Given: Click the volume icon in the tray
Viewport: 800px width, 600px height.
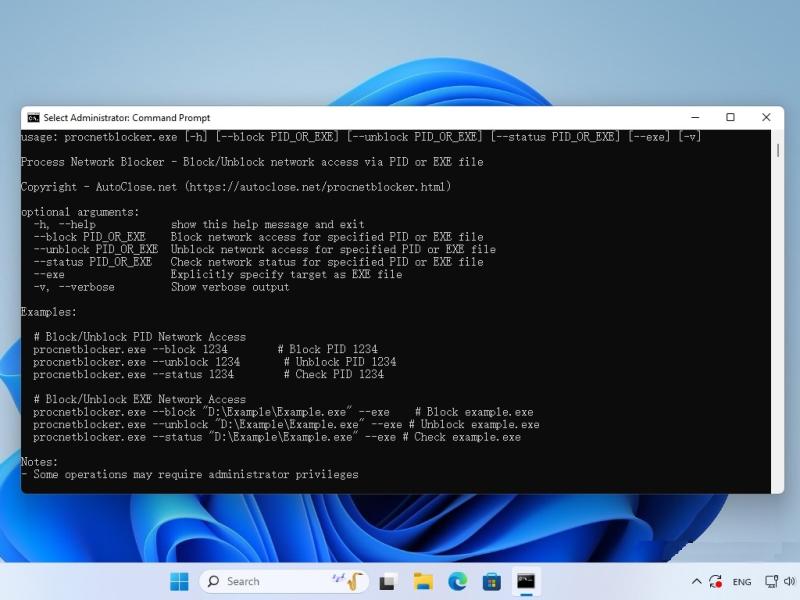Looking at the screenshot, I should click(x=789, y=581).
